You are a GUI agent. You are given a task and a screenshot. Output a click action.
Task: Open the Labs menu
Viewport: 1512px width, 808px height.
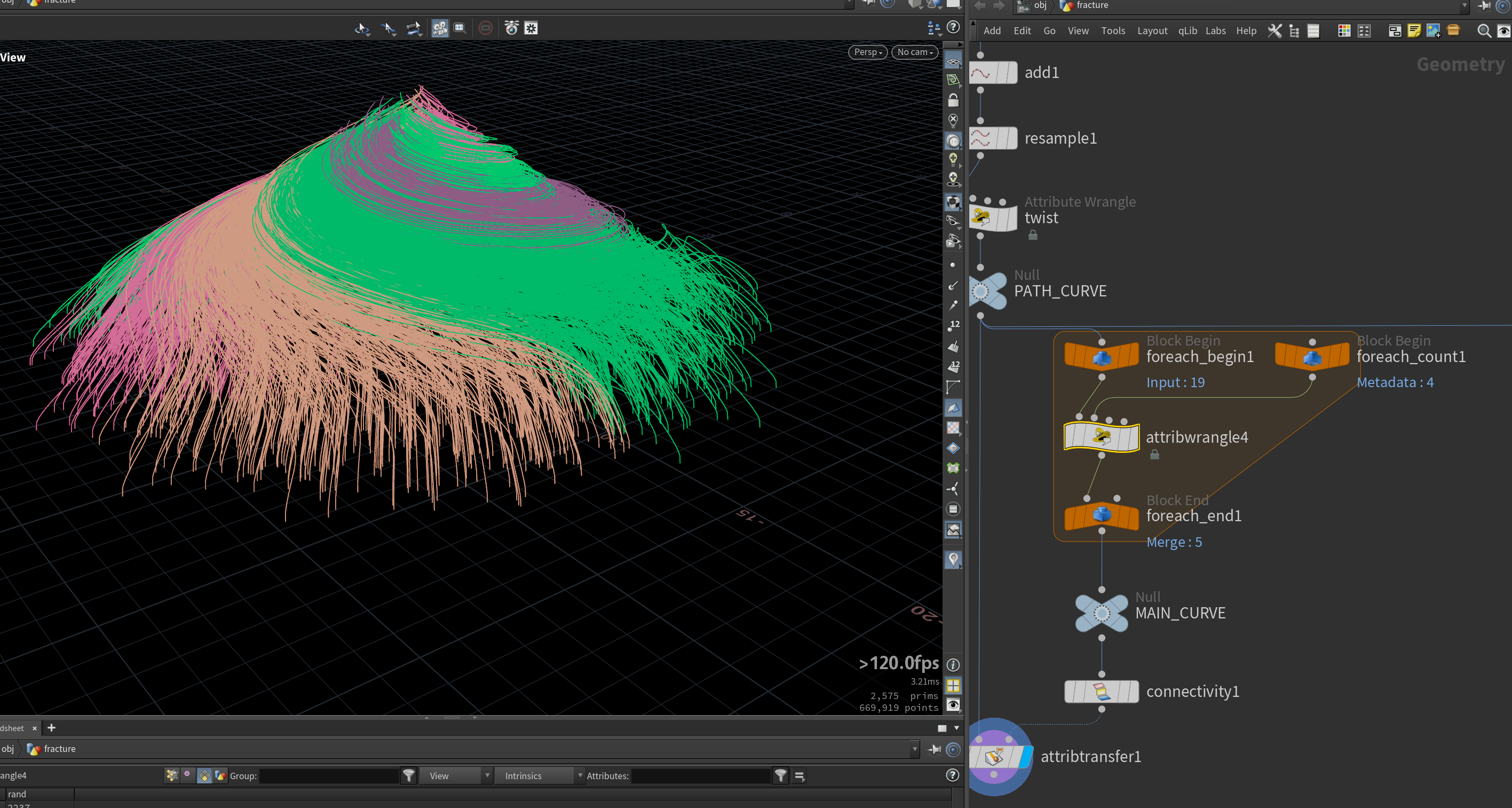pyautogui.click(x=1215, y=30)
